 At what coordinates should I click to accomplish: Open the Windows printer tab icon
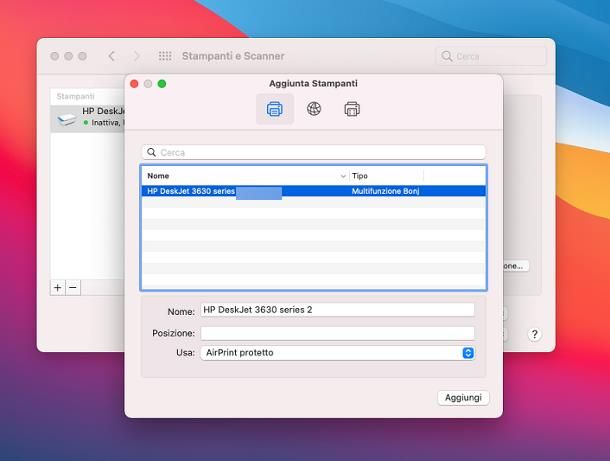coord(352,109)
